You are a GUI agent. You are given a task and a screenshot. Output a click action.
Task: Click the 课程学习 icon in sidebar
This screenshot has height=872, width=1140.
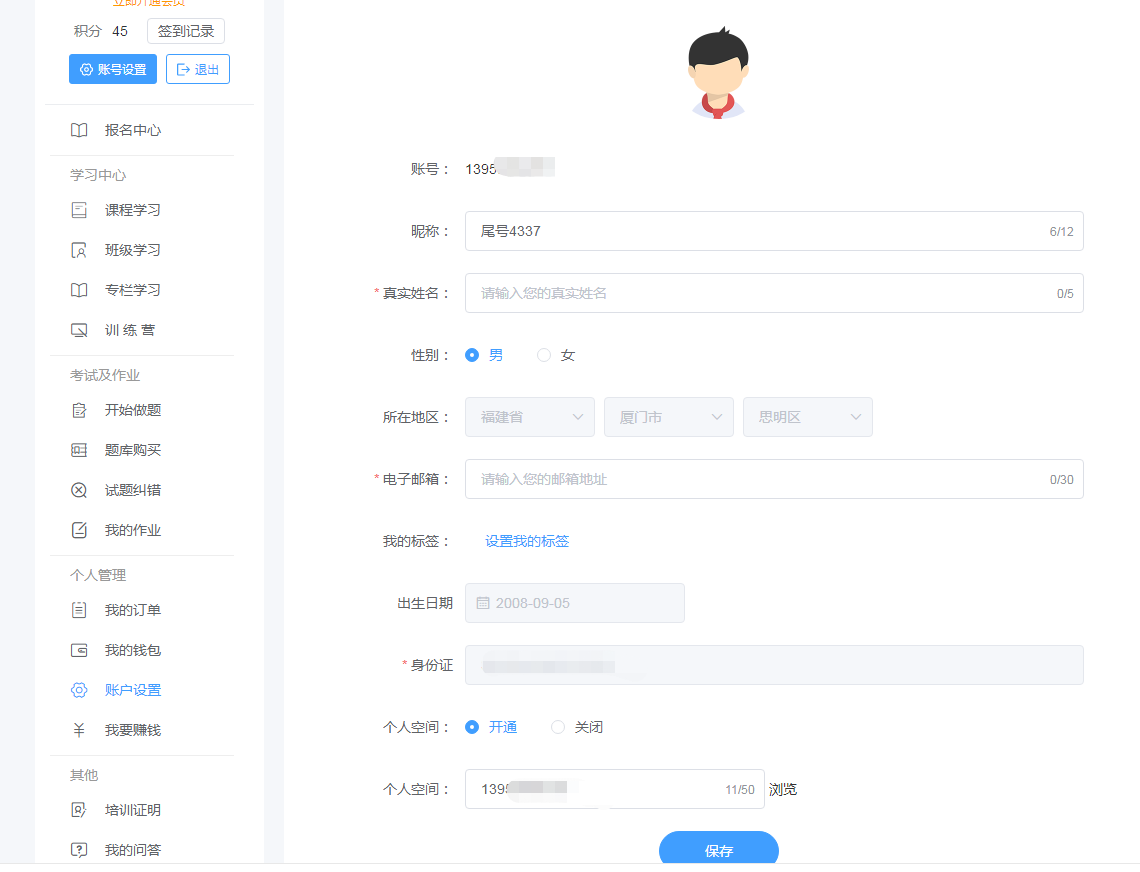click(x=79, y=210)
